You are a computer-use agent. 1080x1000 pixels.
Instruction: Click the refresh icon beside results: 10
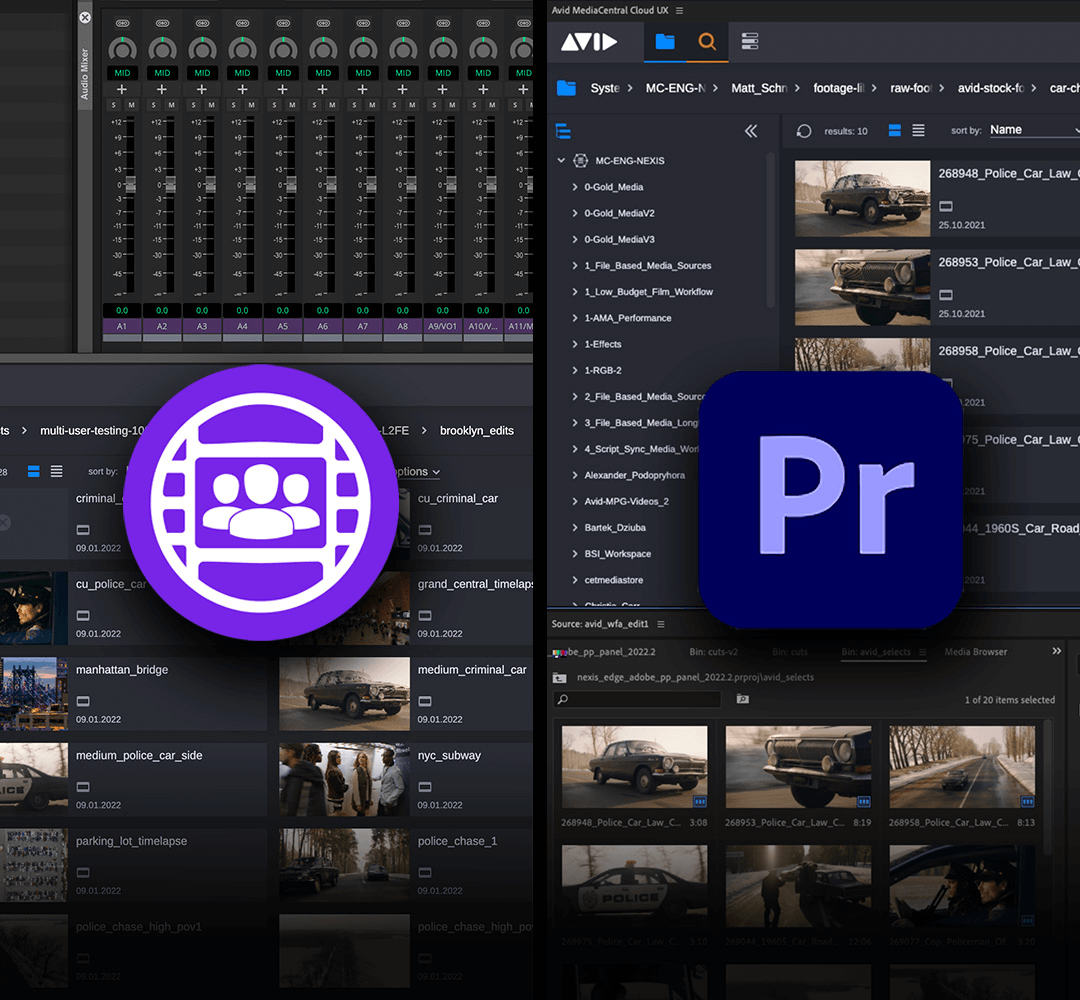point(803,131)
